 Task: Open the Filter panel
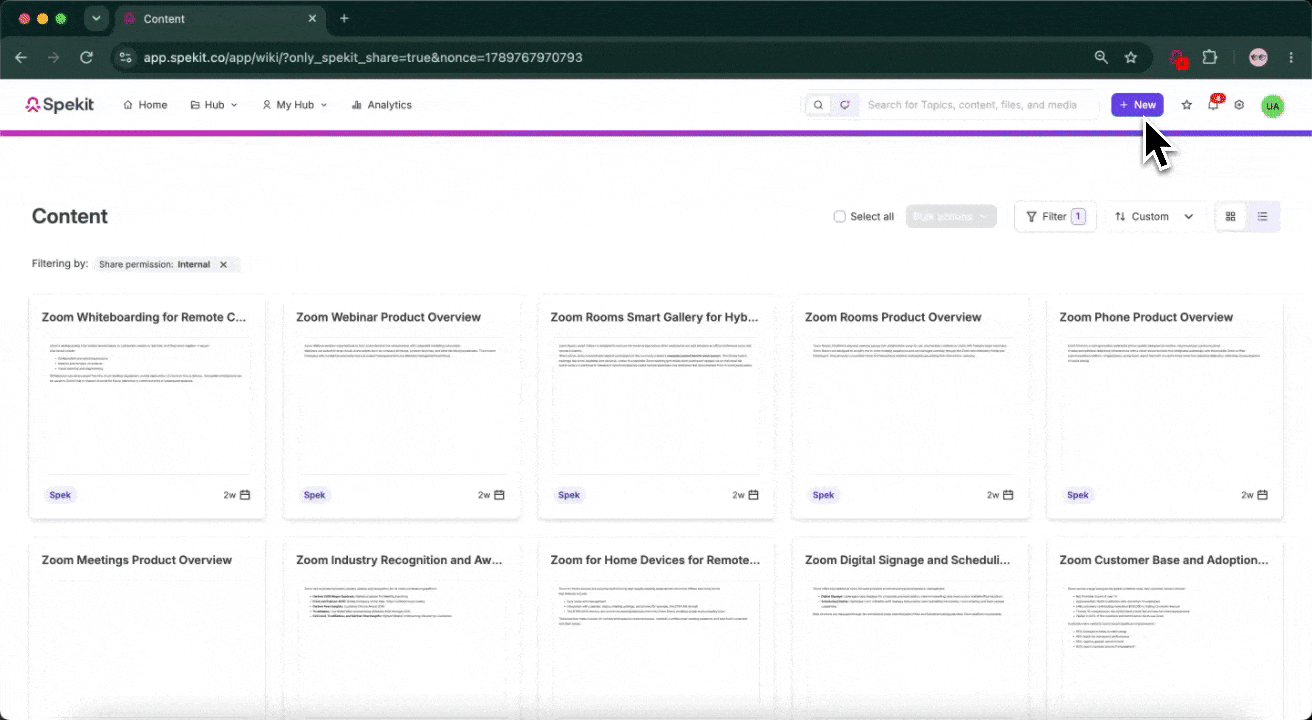1055,217
